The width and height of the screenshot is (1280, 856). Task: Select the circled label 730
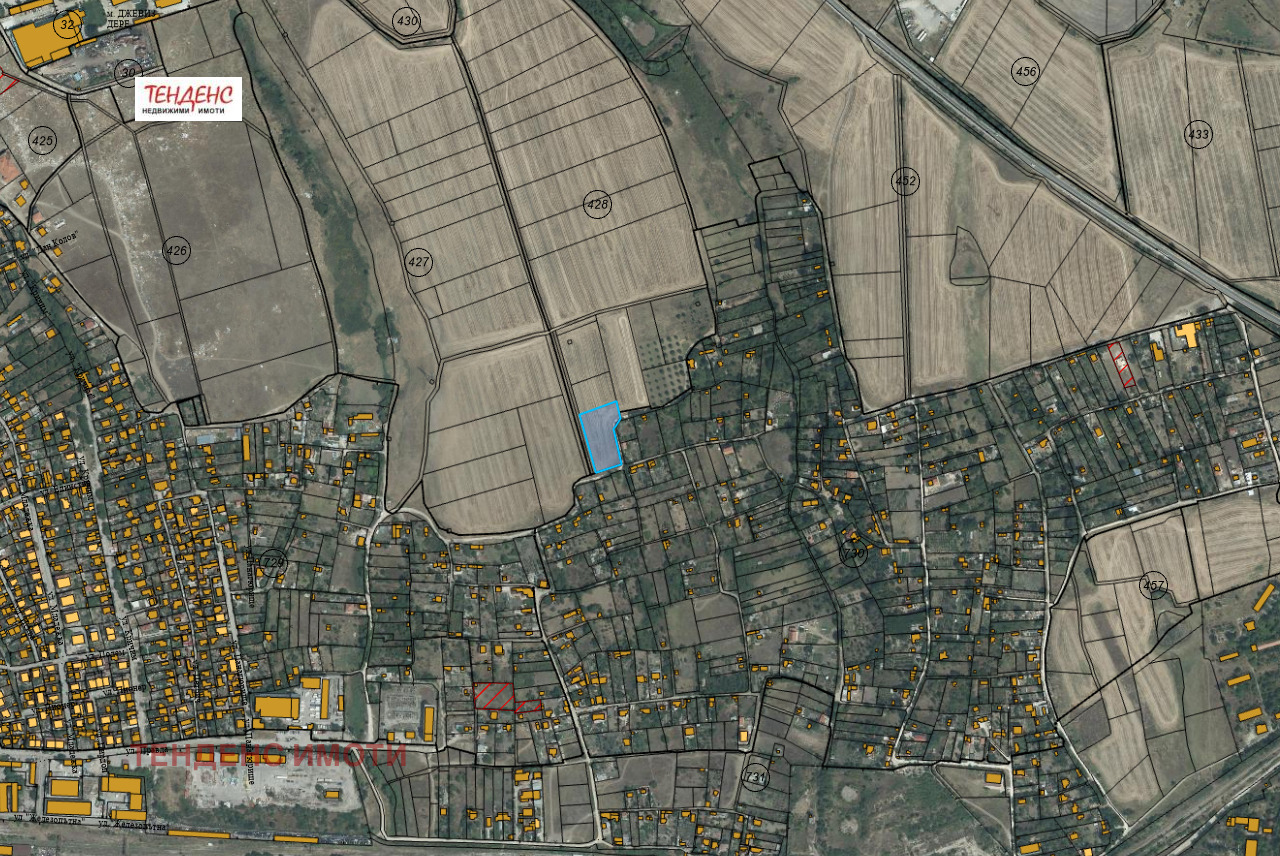pos(853,553)
